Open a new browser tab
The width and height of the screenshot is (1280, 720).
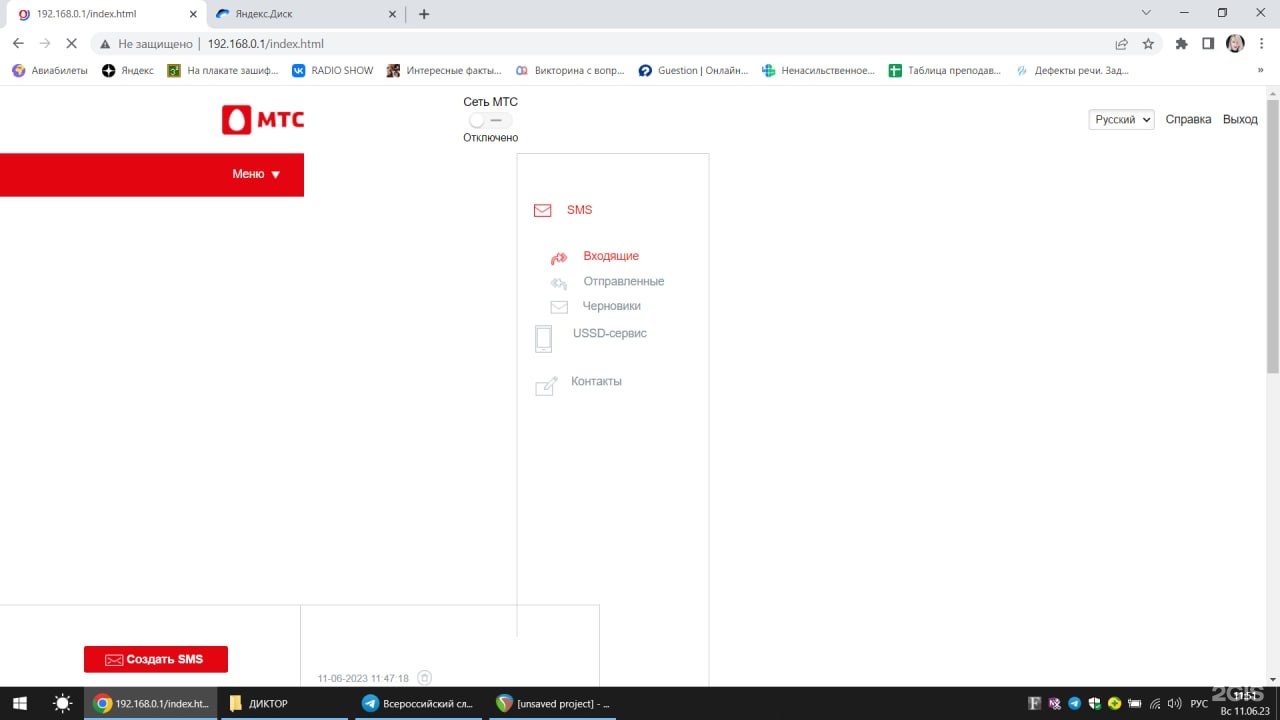[424, 14]
